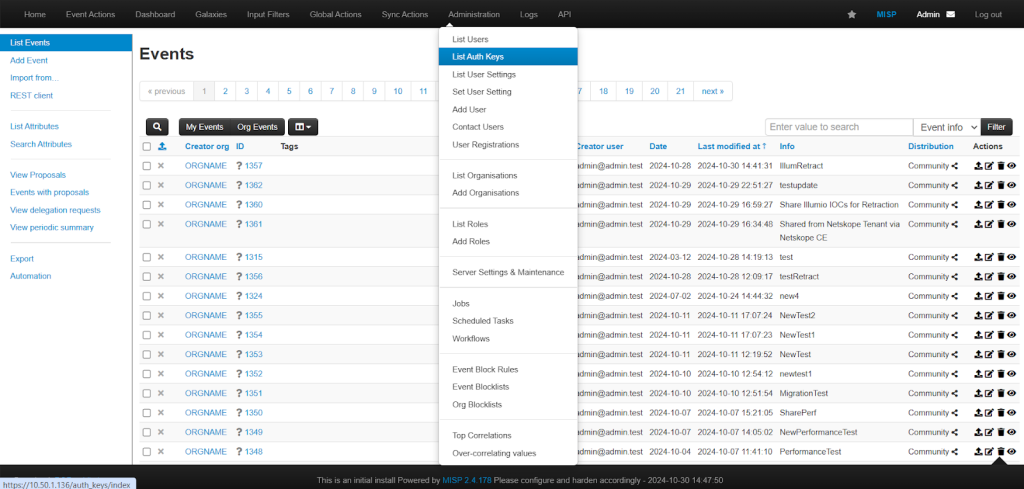Go to page 5 in pagination
The height and width of the screenshot is (489, 1024).
tap(289, 91)
